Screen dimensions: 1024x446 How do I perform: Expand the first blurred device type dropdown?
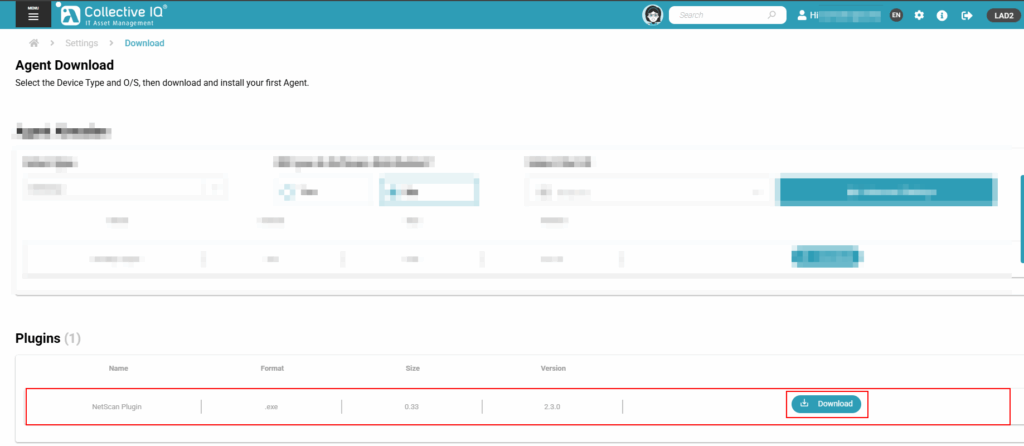click(124, 188)
